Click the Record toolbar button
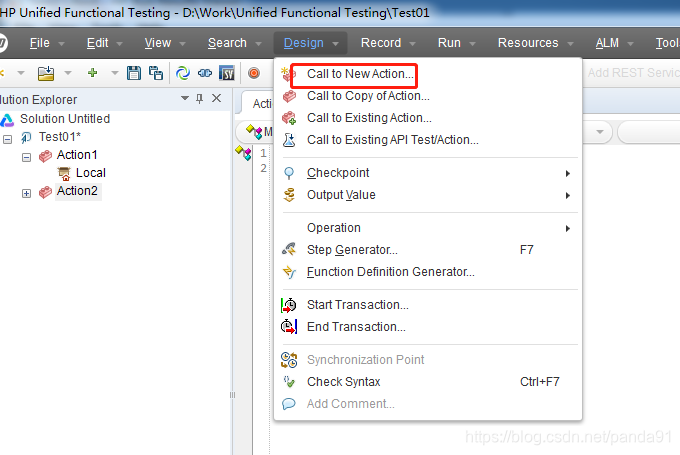680x455 pixels. (254, 73)
